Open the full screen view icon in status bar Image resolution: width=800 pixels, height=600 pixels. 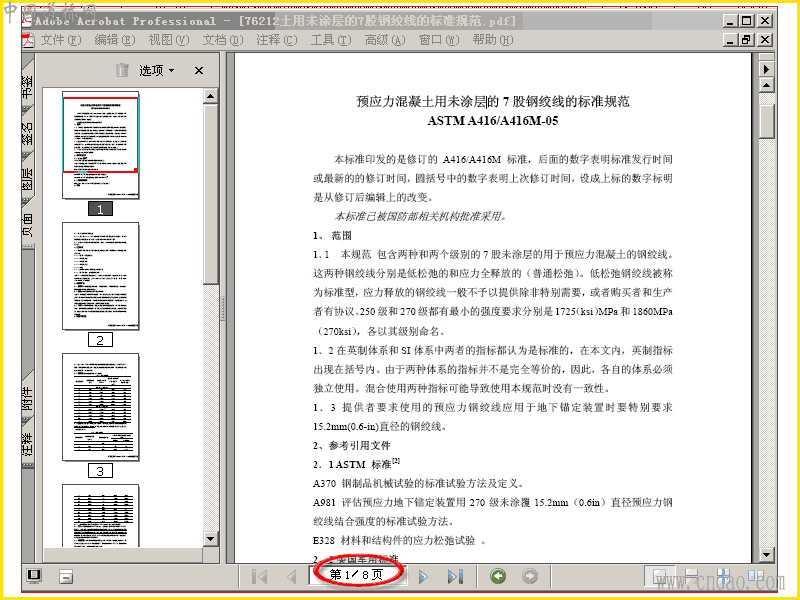pyautogui.click(x=34, y=576)
